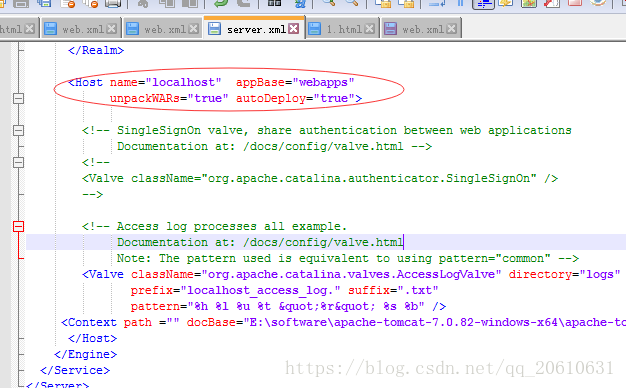Click the autoDeploy="true" attribute
This screenshot has width=626, height=388.
click(295, 98)
